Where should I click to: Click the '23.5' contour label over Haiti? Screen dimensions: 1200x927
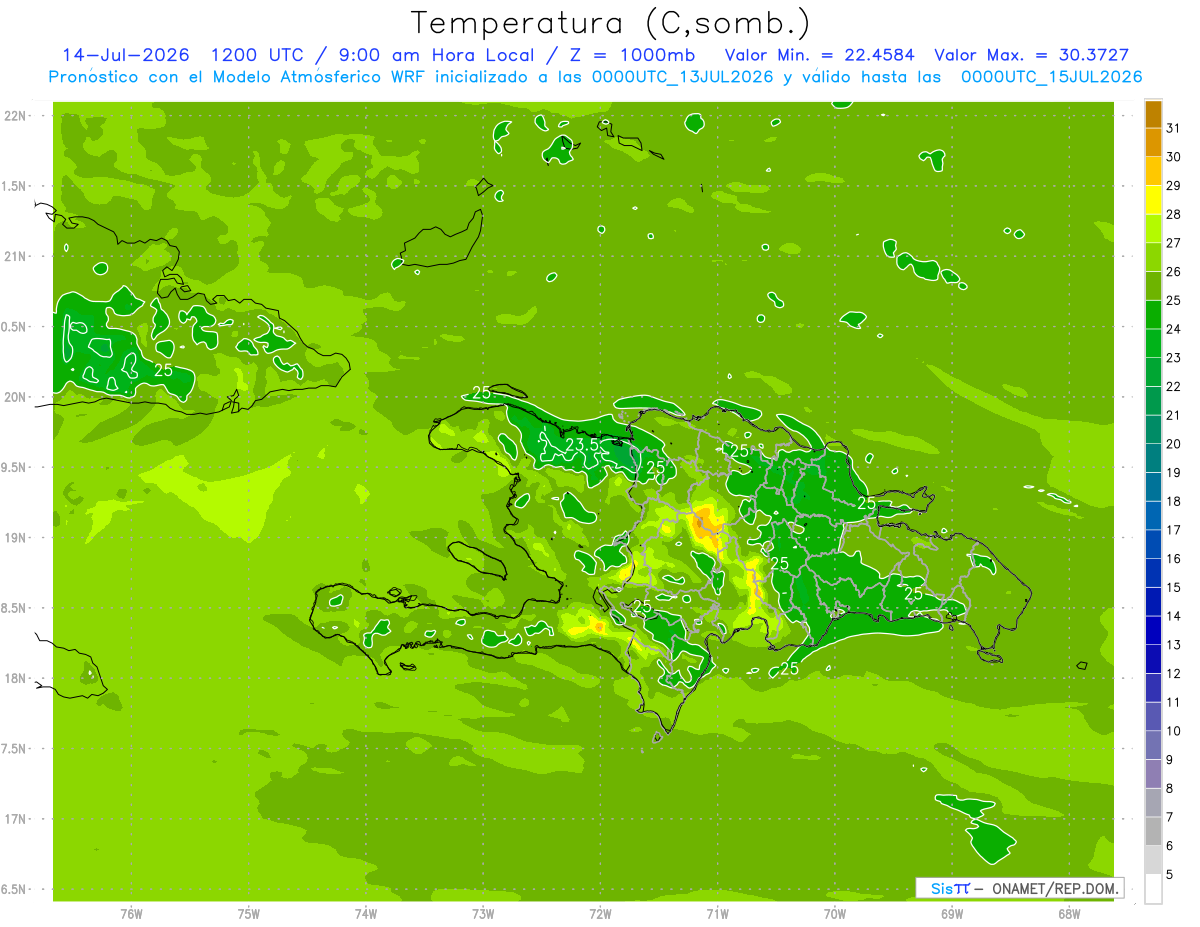[581, 445]
